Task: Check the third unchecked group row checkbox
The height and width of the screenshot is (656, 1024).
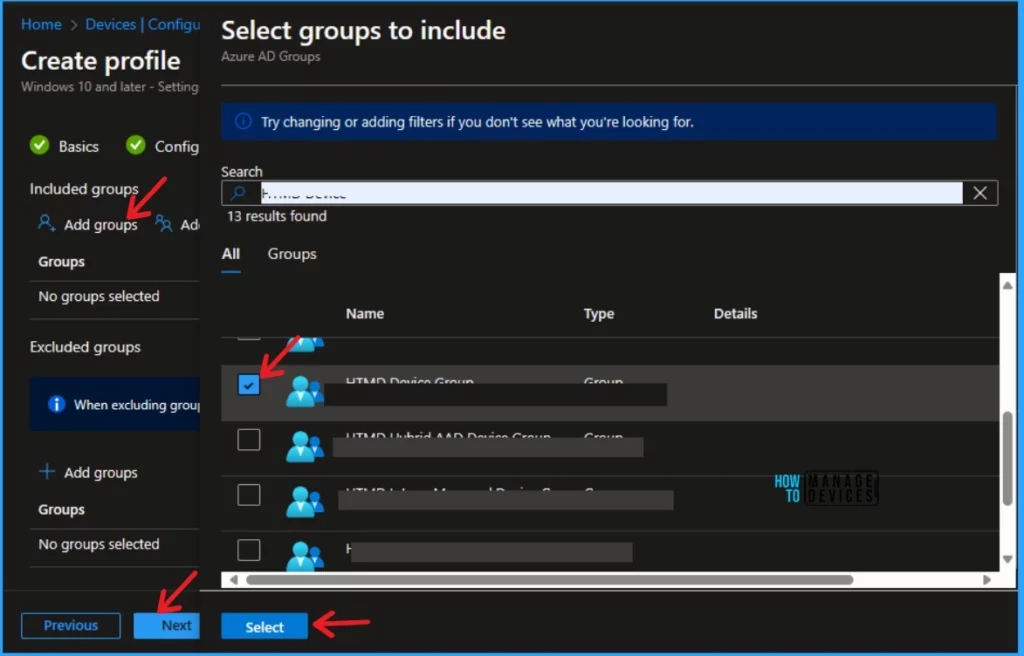Action: [248, 495]
